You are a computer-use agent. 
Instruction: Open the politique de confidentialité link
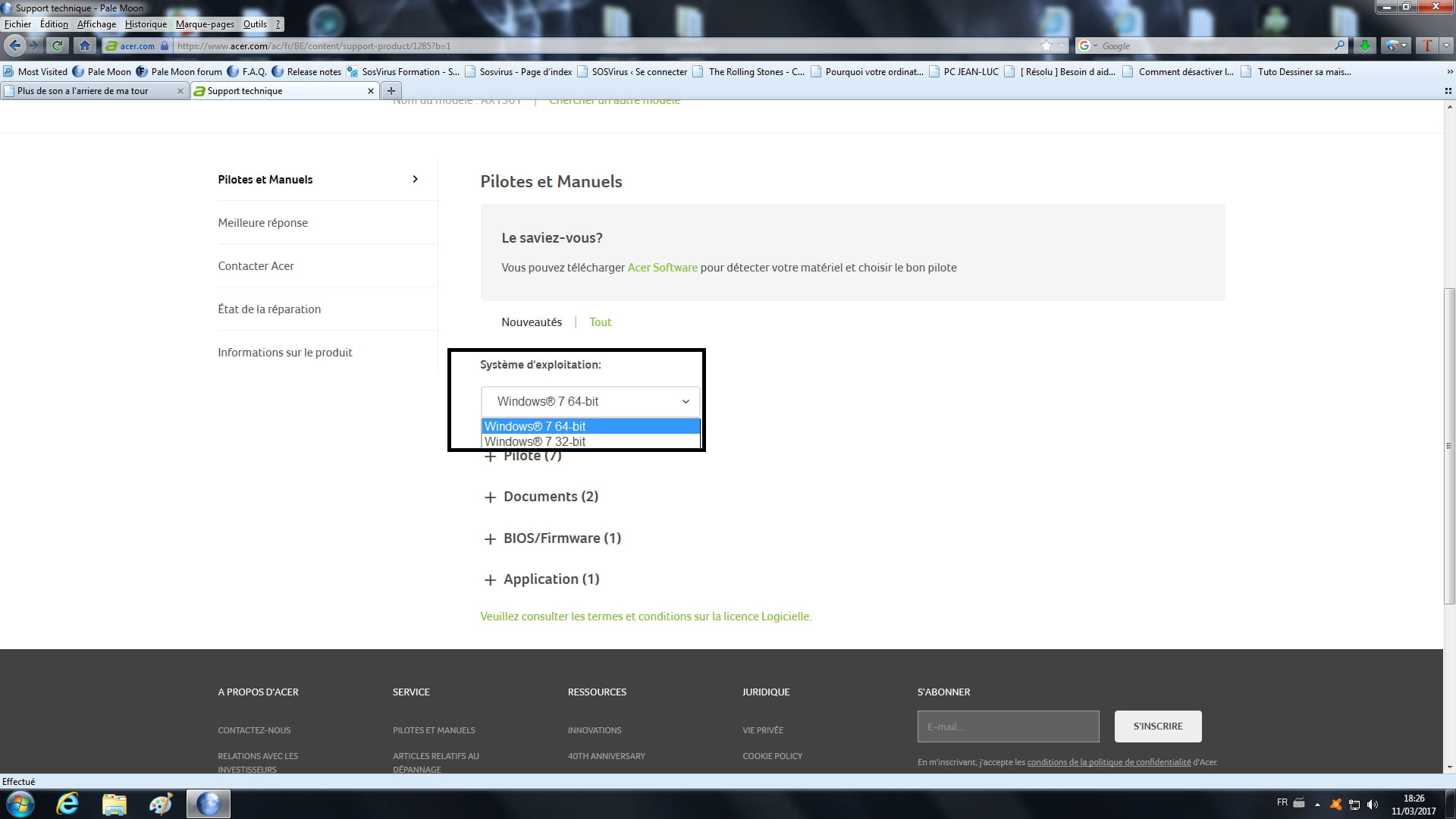click(x=1109, y=762)
